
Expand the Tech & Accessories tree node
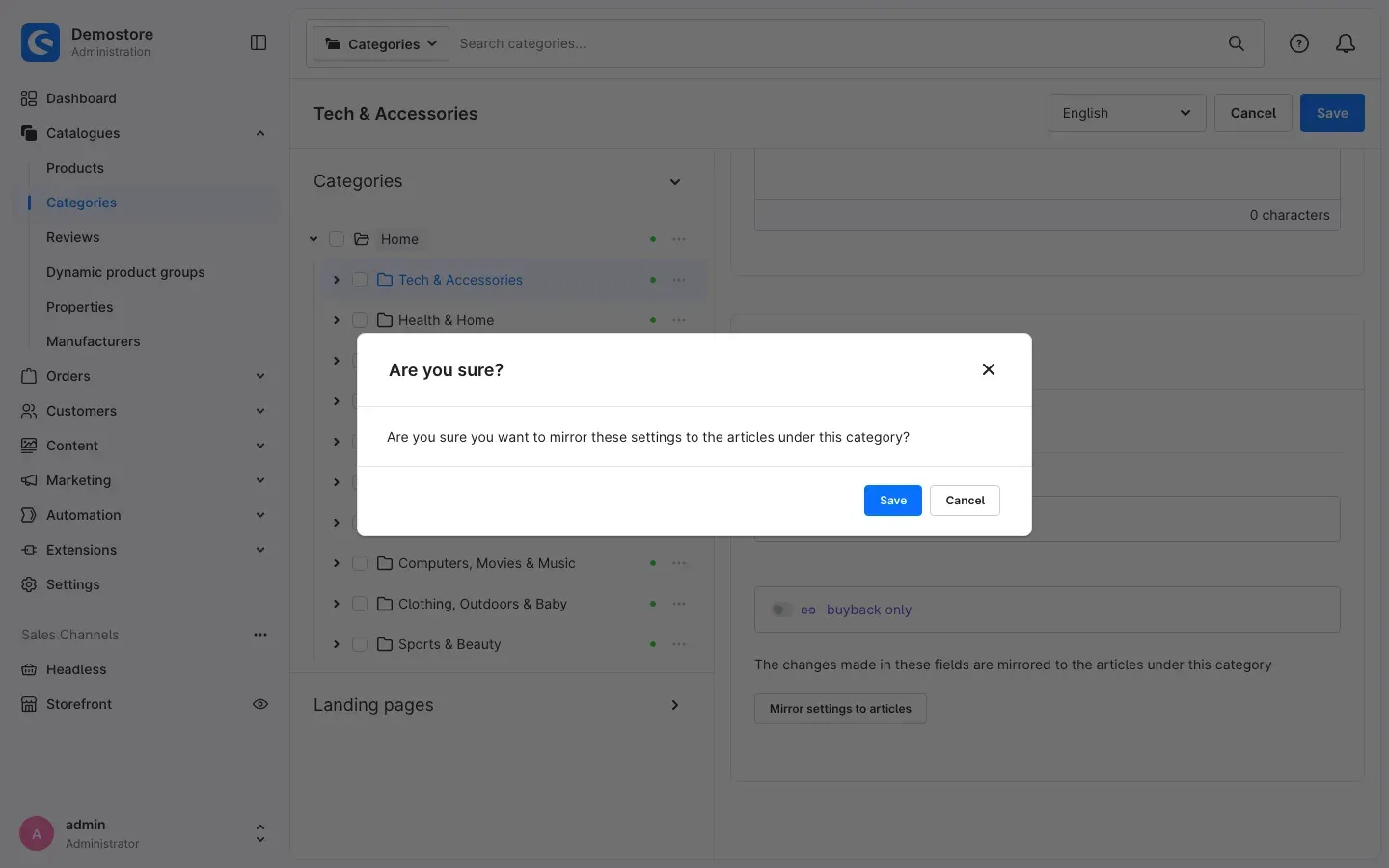coord(337,280)
